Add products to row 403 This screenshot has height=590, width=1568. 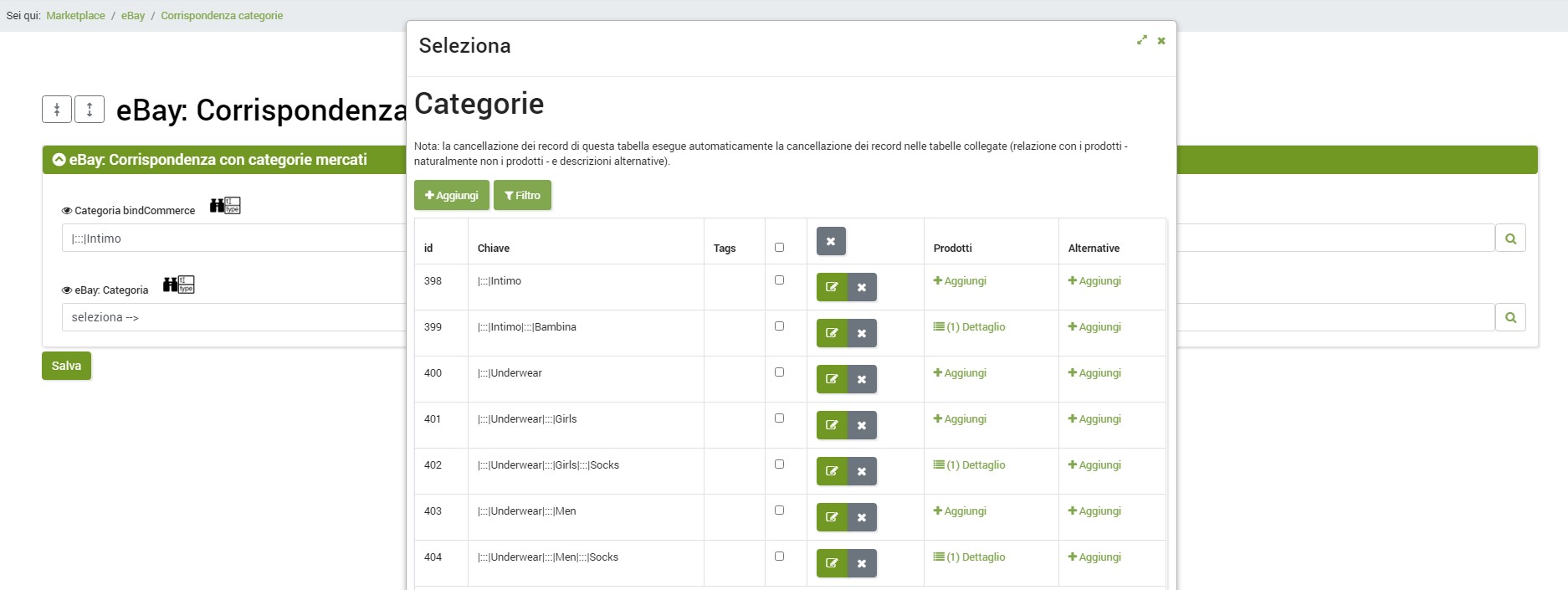point(960,511)
